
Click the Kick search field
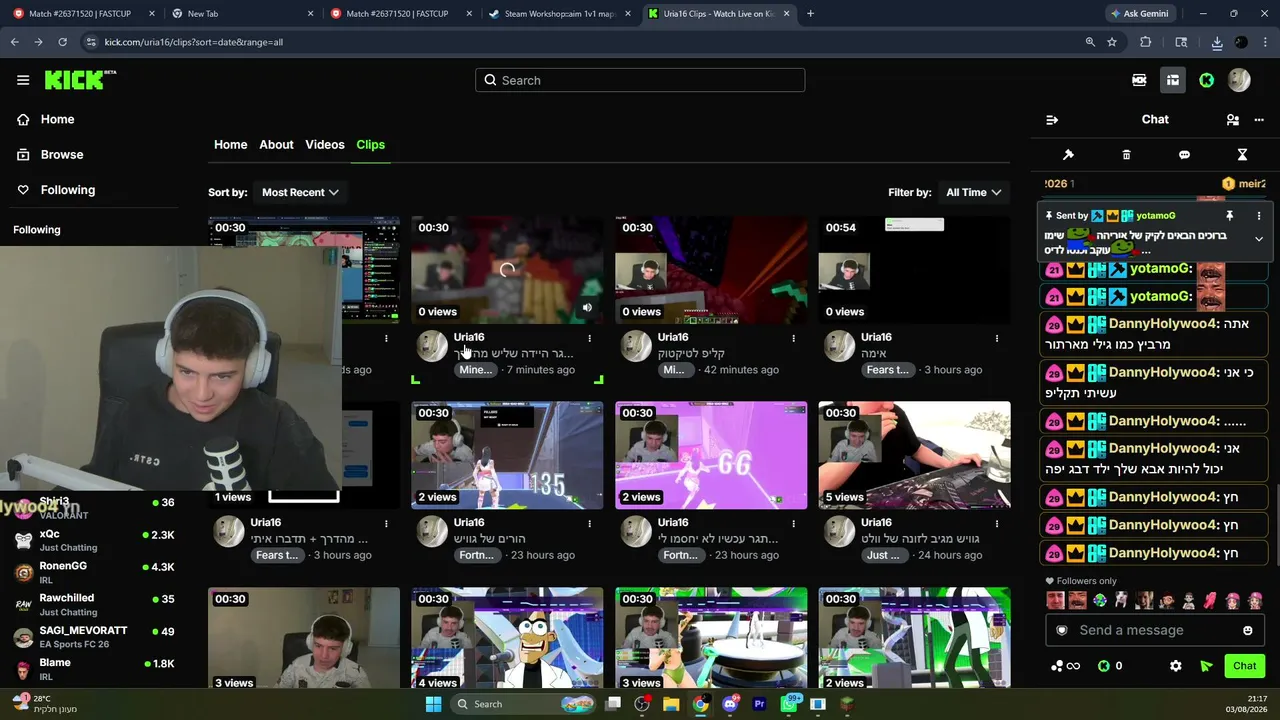[640, 80]
